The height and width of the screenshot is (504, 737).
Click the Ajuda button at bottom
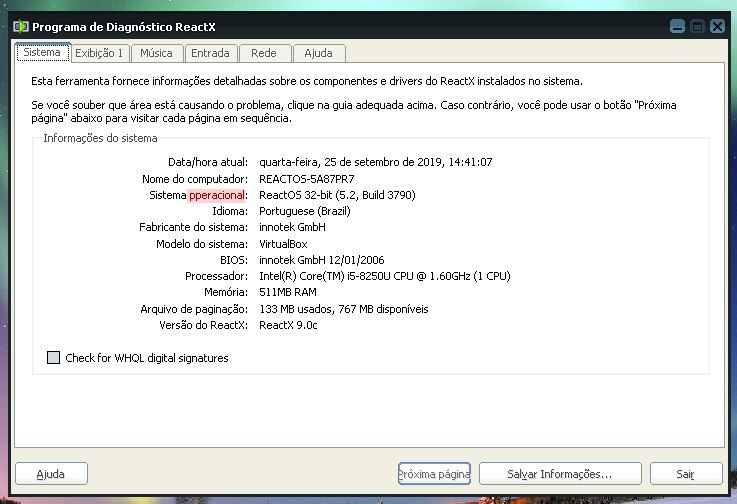[51, 474]
